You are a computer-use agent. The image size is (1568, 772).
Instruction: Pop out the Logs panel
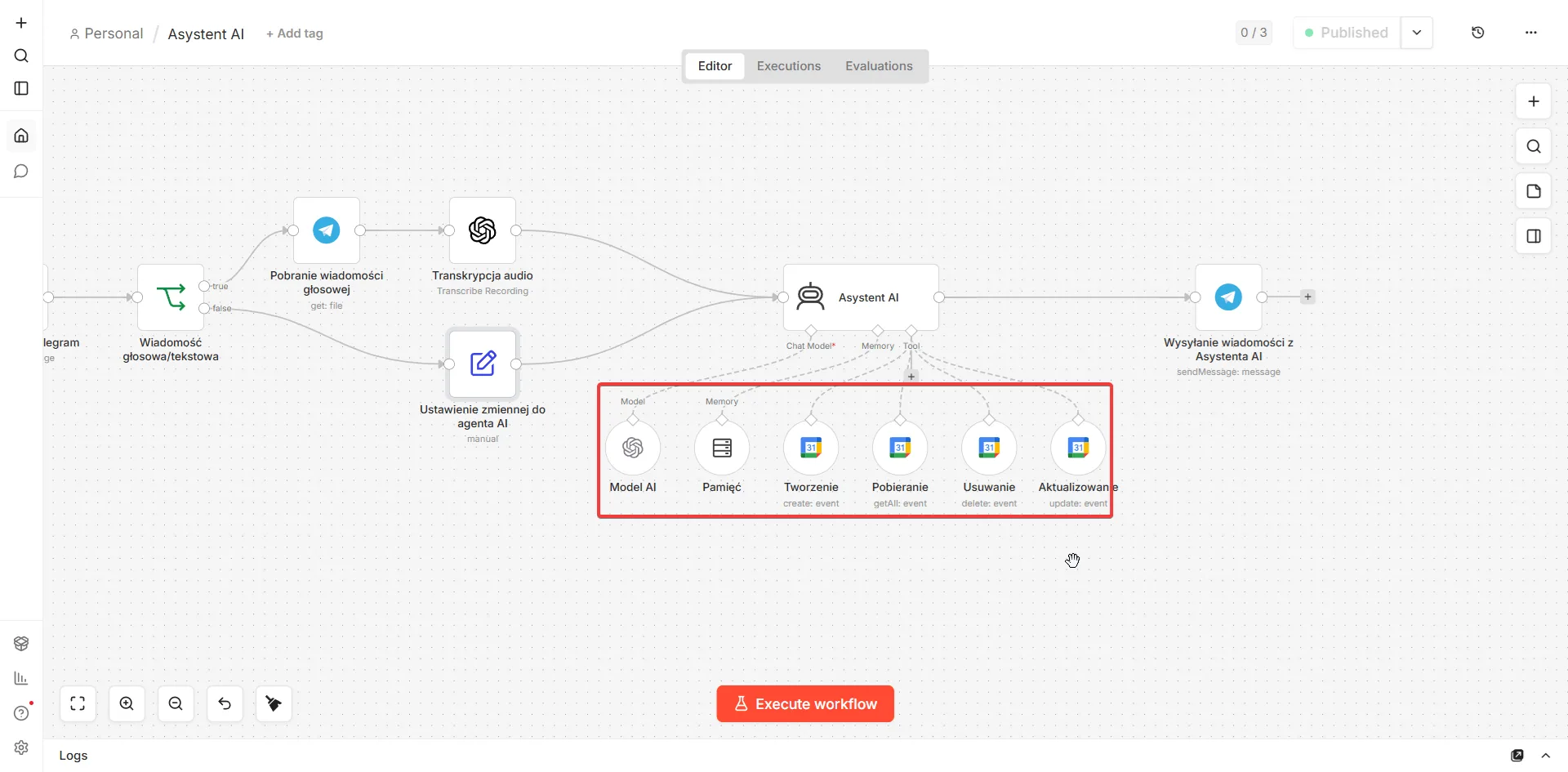click(1517, 756)
